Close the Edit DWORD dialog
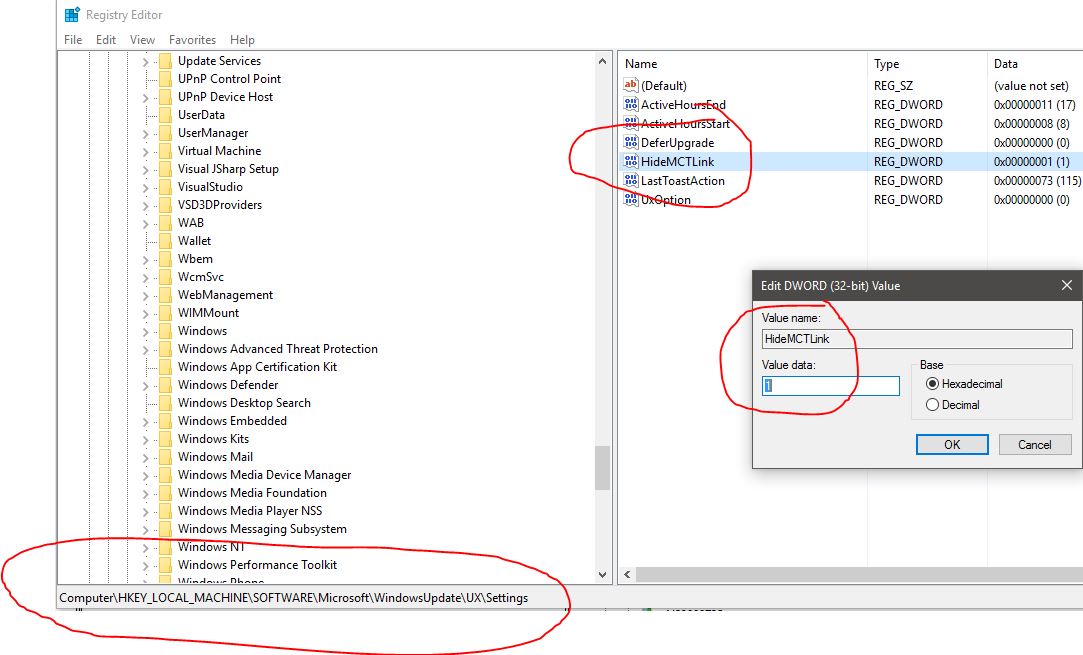Screen dimensions: 1083x655 pos(1066,285)
